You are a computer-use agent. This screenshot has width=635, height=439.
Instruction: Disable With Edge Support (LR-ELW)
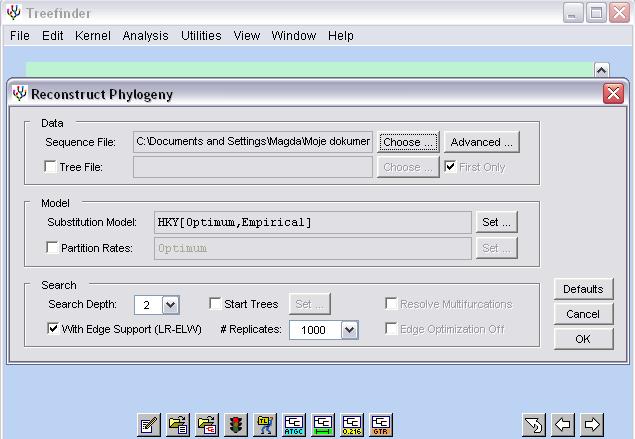tap(53, 328)
